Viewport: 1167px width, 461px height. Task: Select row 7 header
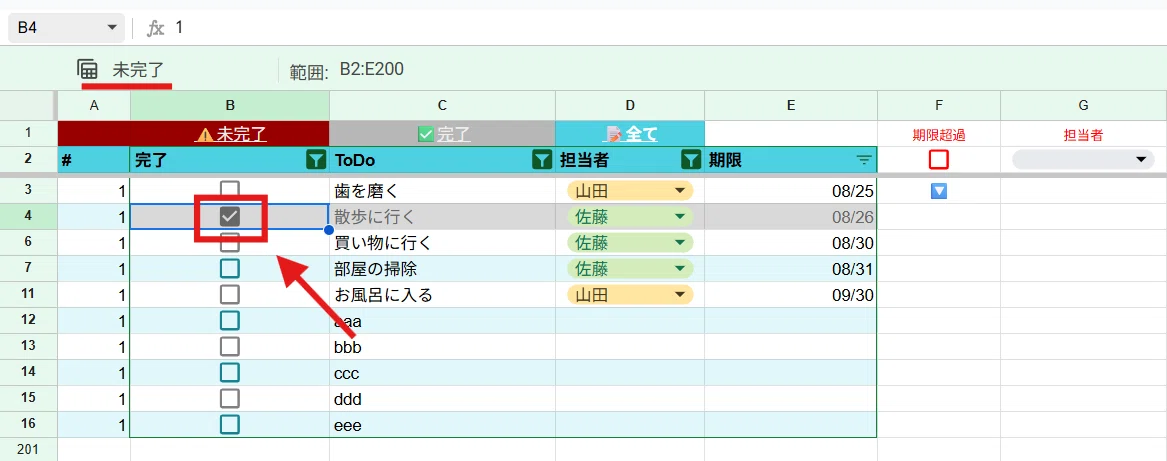click(x=28, y=269)
